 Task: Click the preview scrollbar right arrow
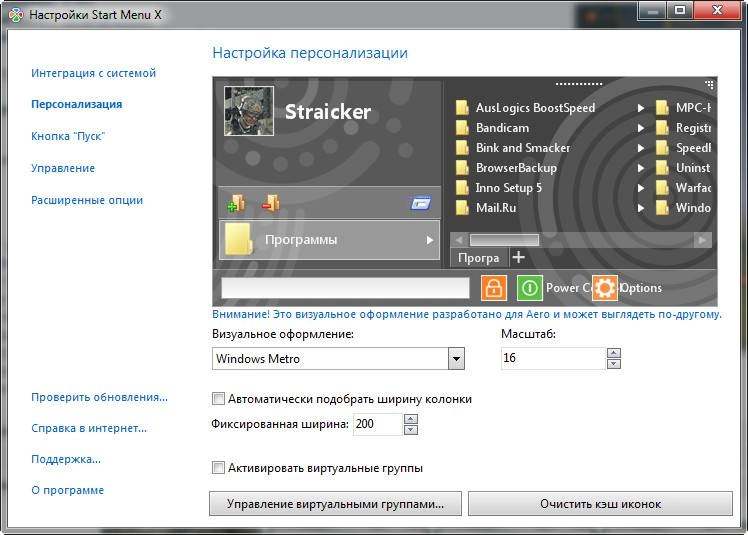point(702,240)
